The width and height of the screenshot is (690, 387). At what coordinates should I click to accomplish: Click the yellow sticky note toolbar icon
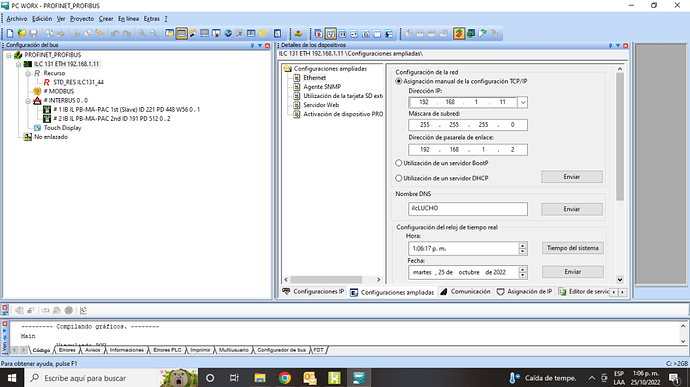(263, 33)
